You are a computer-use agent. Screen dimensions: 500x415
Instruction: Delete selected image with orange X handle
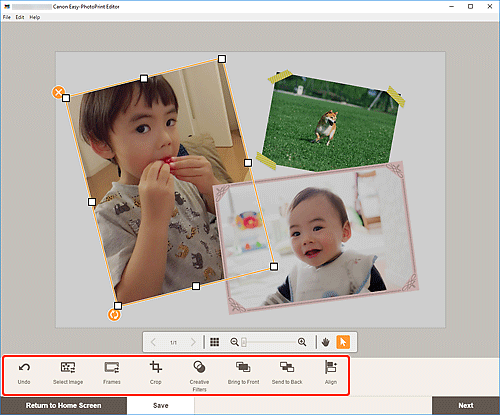click(58, 92)
